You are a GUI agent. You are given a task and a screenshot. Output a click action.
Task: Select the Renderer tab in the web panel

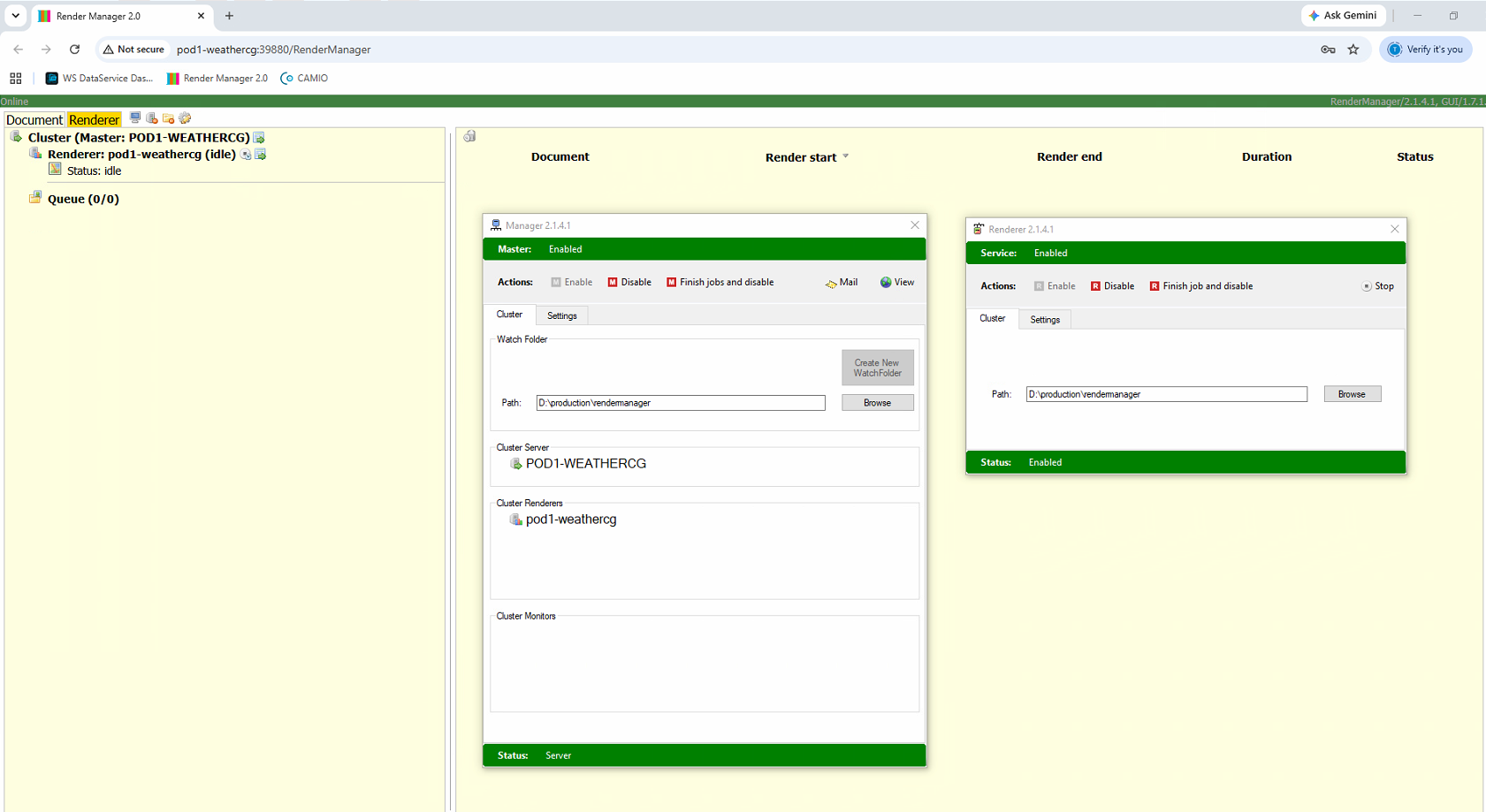click(94, 119)
